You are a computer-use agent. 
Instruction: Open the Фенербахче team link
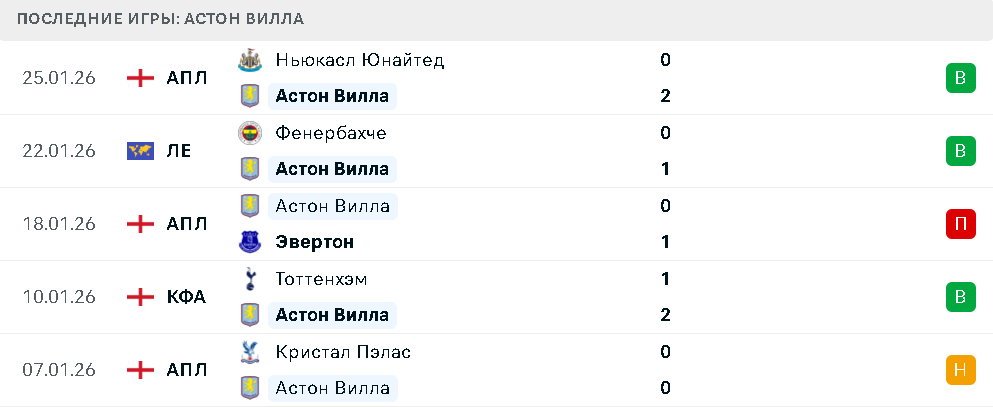(x=330, y=133)
